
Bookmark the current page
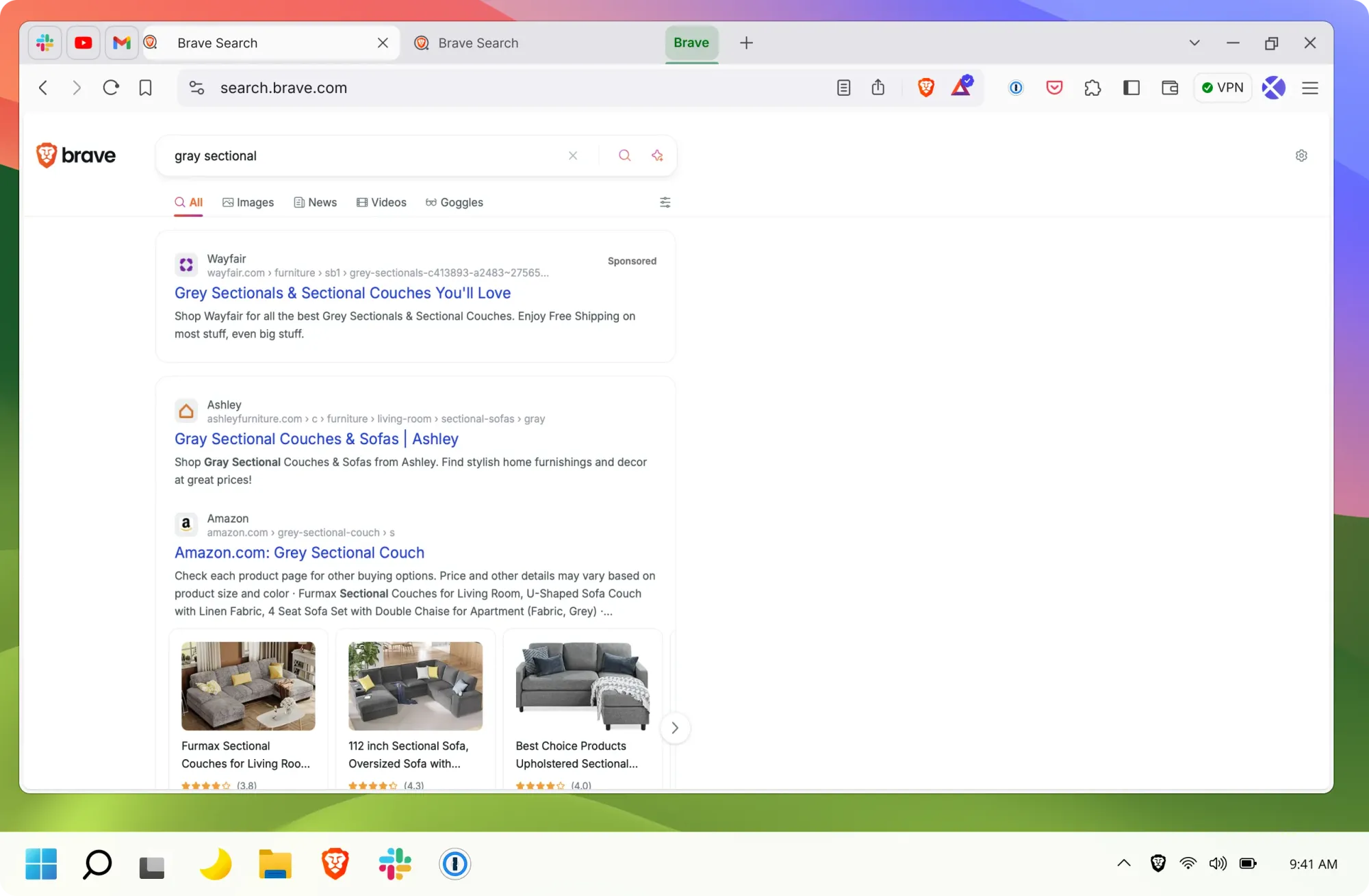(145, 88)
